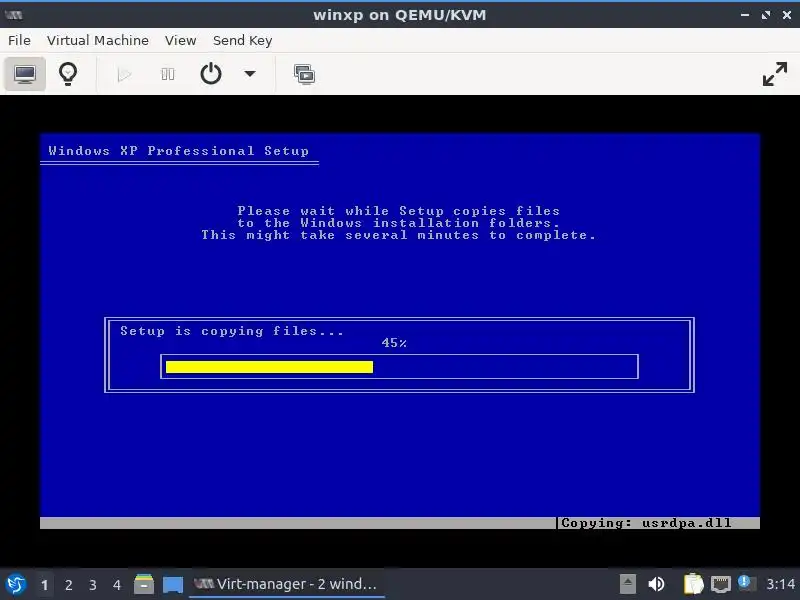800x600 pixels.
Task: Click the 45% progress text
Action: [x=394, y=343]
